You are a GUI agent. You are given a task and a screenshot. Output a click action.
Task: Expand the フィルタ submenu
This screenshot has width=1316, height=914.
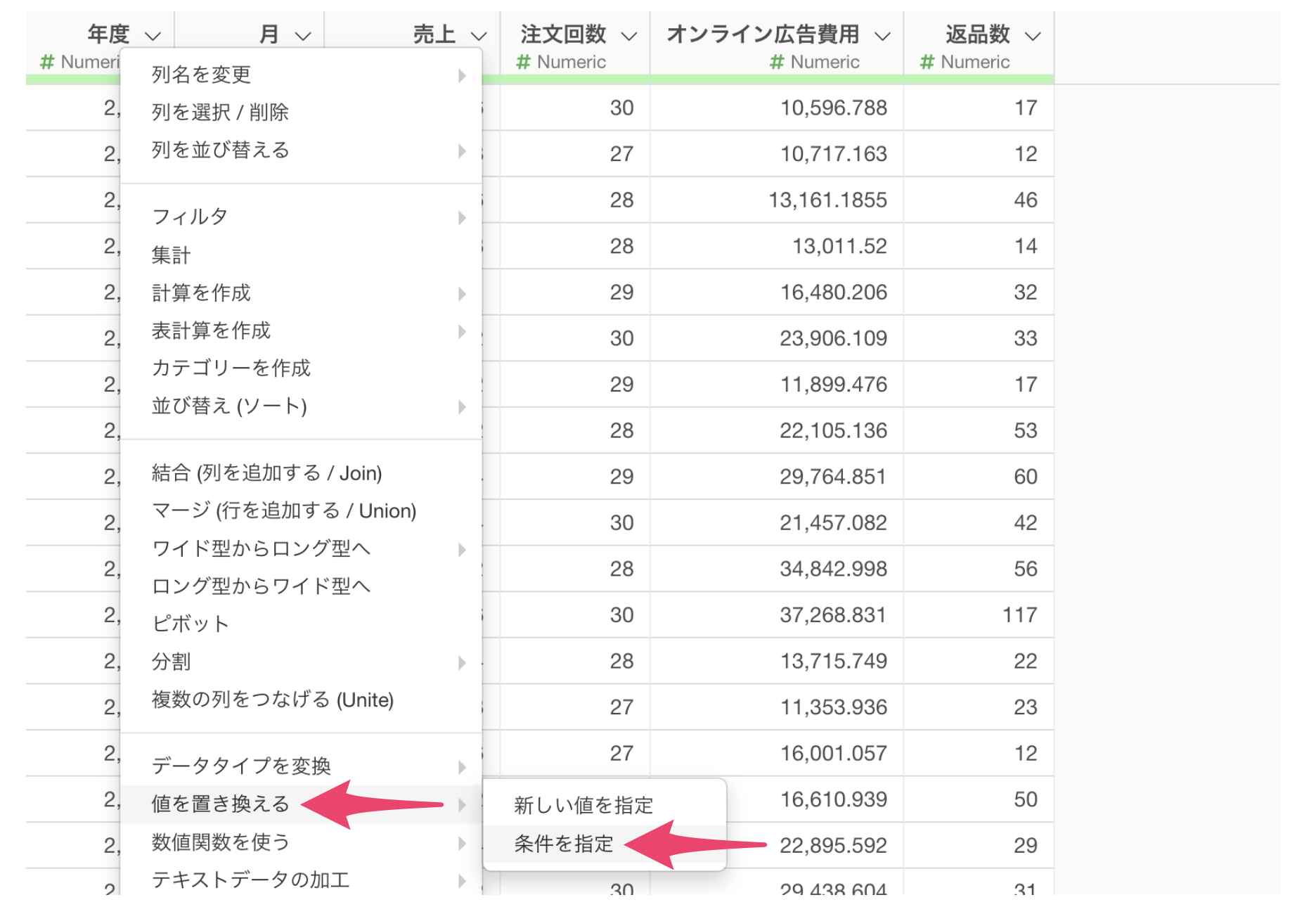tap(190, 217)
